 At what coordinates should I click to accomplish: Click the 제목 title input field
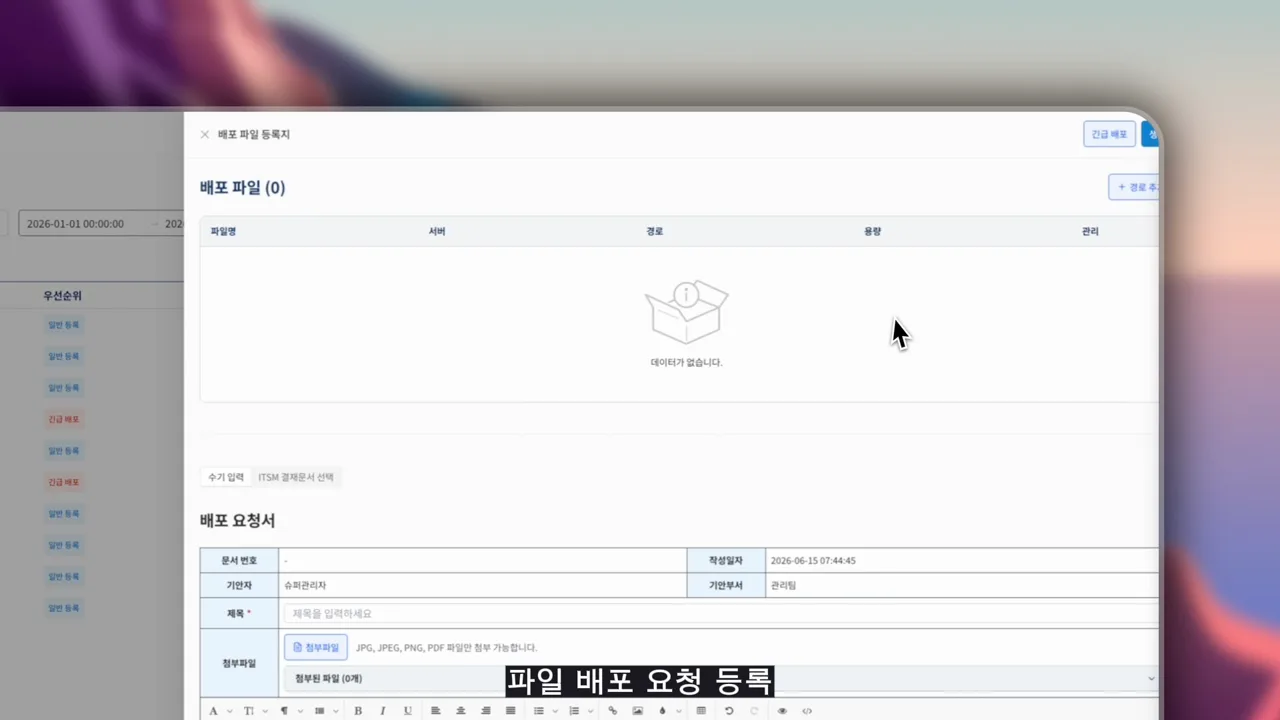[x=720, y=613]
